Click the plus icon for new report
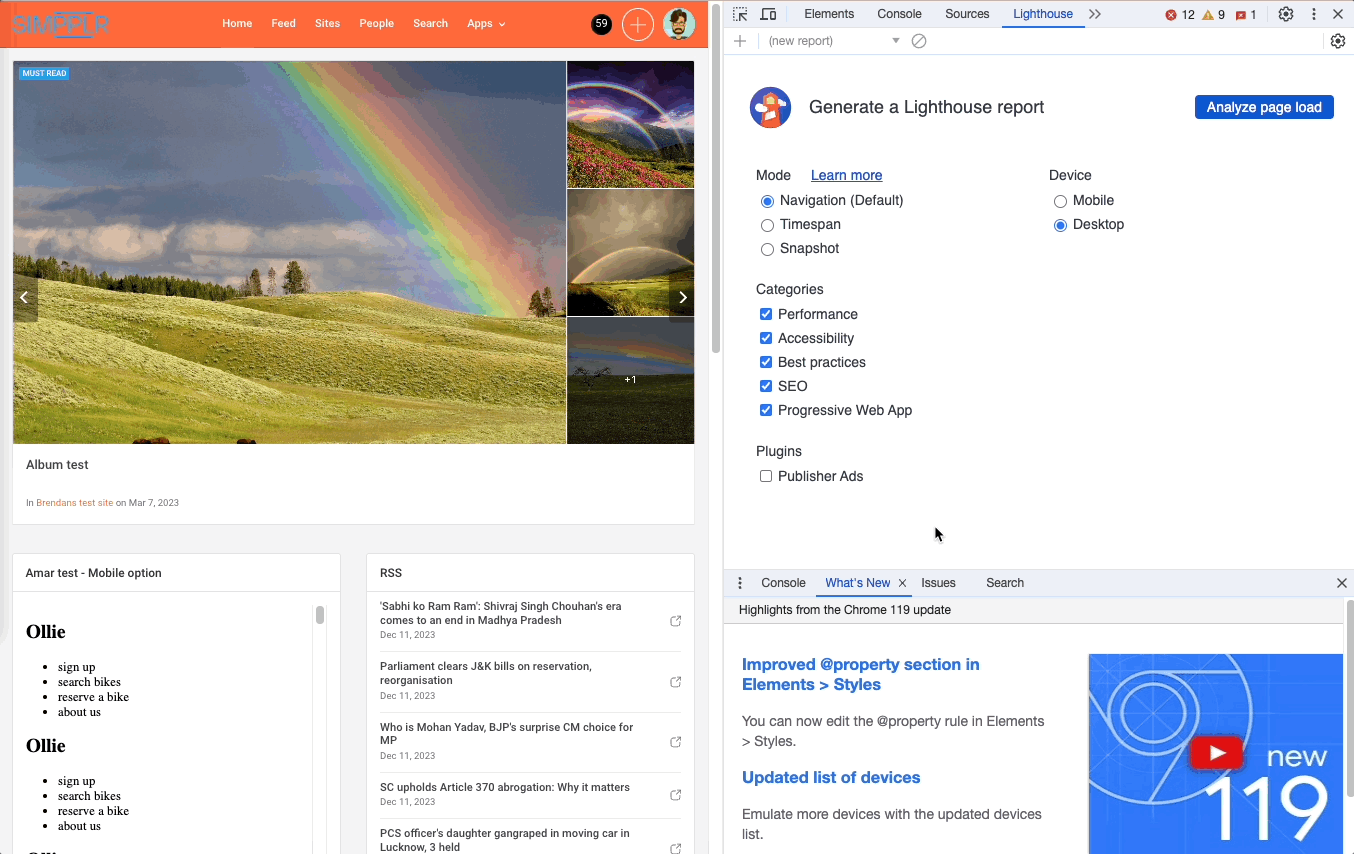The height and width of the screenshot is (854, 1354). tap(740, 41)
